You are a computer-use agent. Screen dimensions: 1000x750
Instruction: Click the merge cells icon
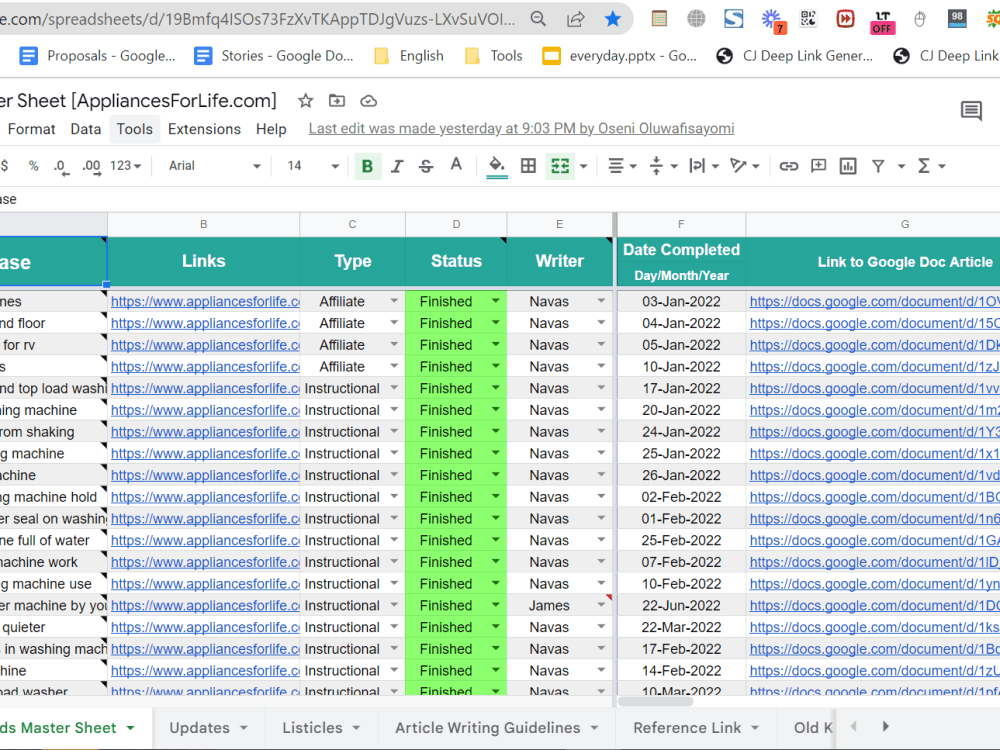tap(560, 166)
